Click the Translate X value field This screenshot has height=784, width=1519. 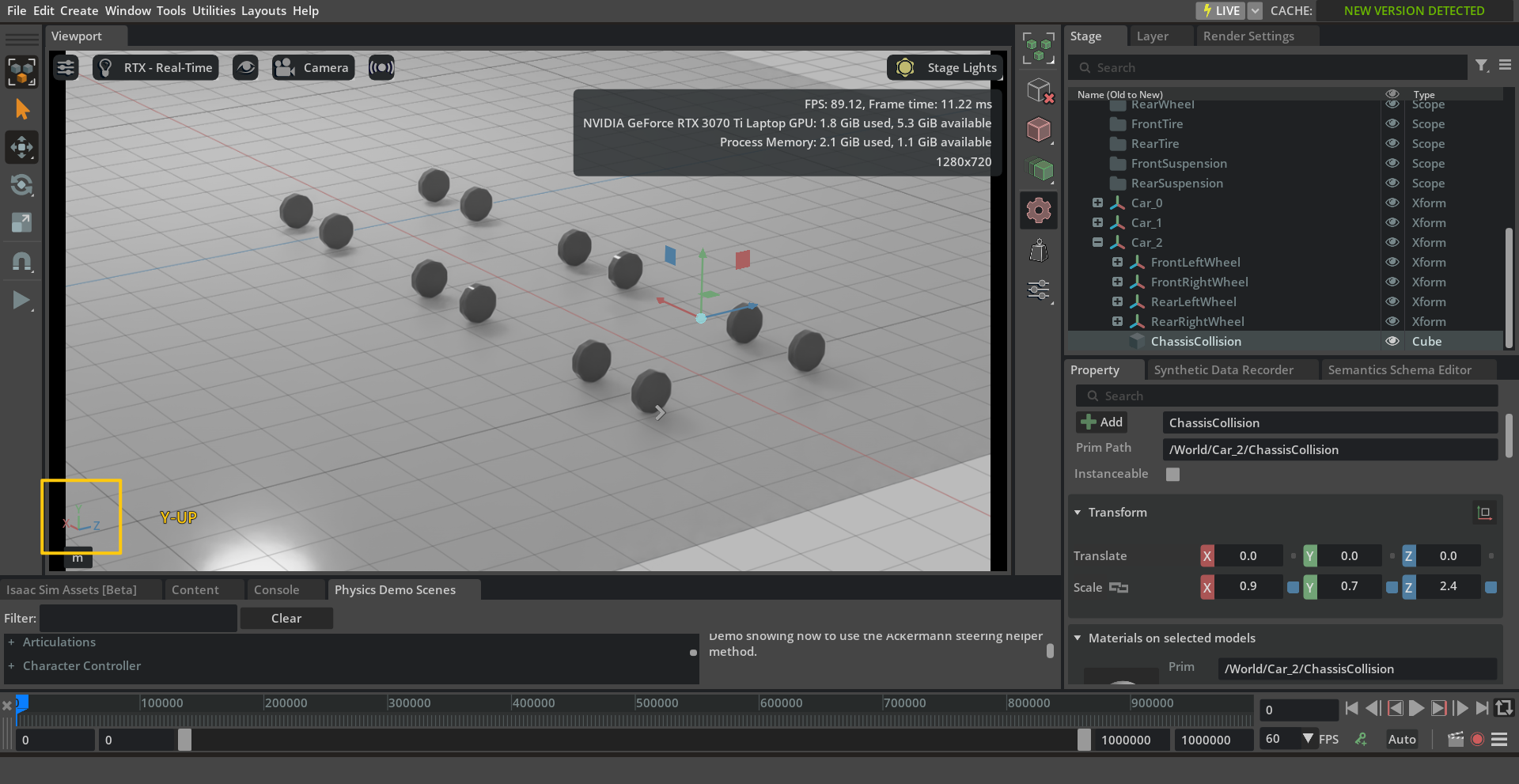coord(1248,556)
